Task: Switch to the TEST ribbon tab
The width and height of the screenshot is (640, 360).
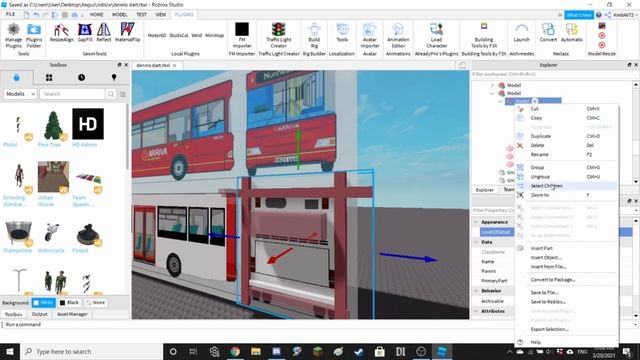Action: tap(141, 14)
